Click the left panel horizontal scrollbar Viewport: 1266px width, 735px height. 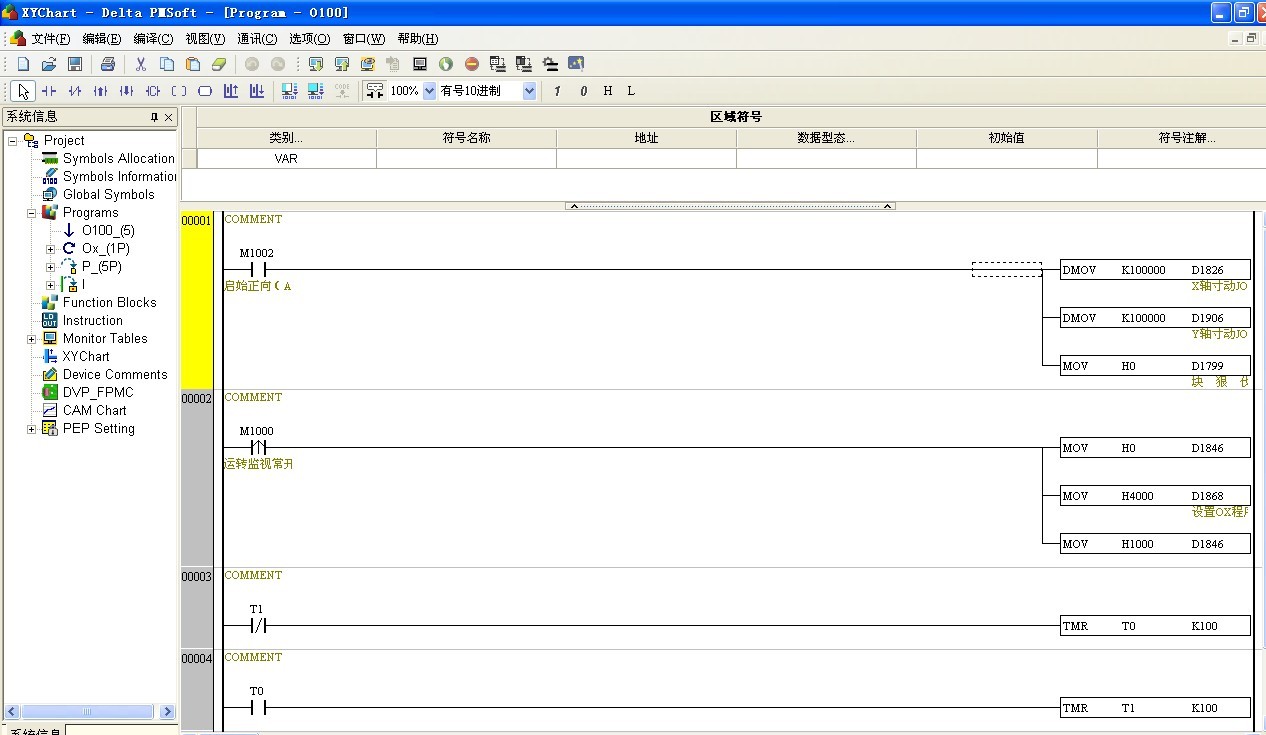click(88, 712)
